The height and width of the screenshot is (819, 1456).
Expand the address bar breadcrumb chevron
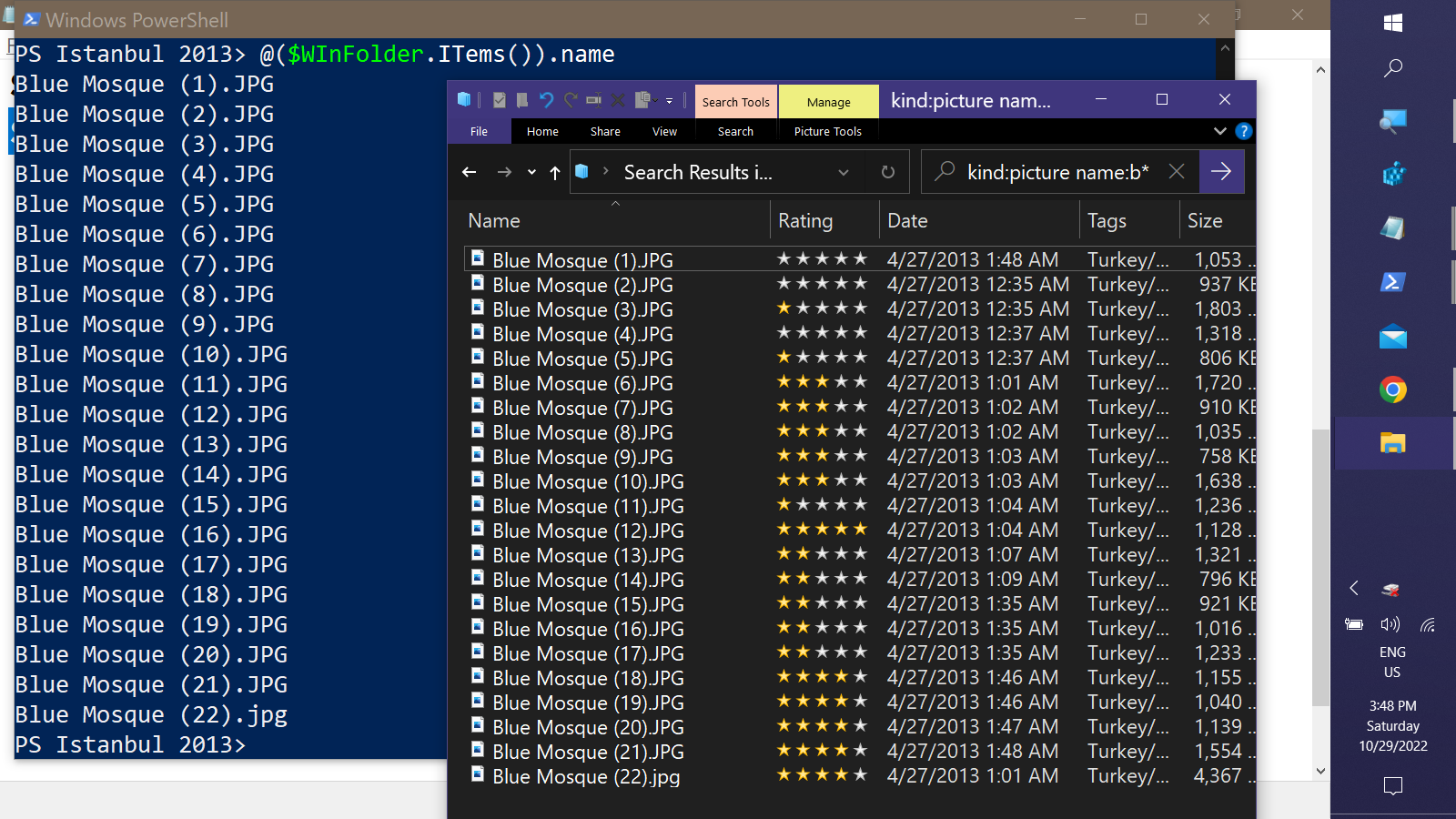605,171
